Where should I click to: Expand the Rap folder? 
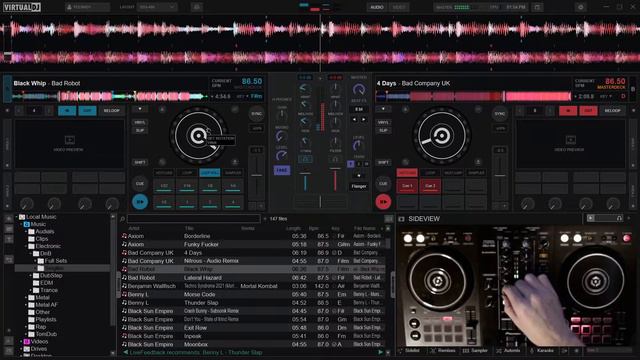pyautogui.click(x=26, y=327)
